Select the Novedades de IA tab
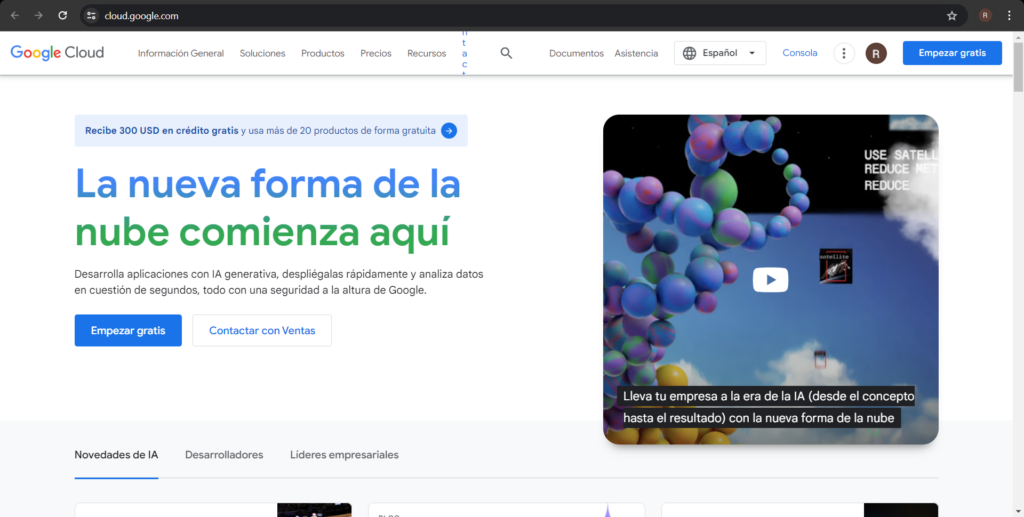Viewport: 1024px width, 517px height. coord(116,455)
